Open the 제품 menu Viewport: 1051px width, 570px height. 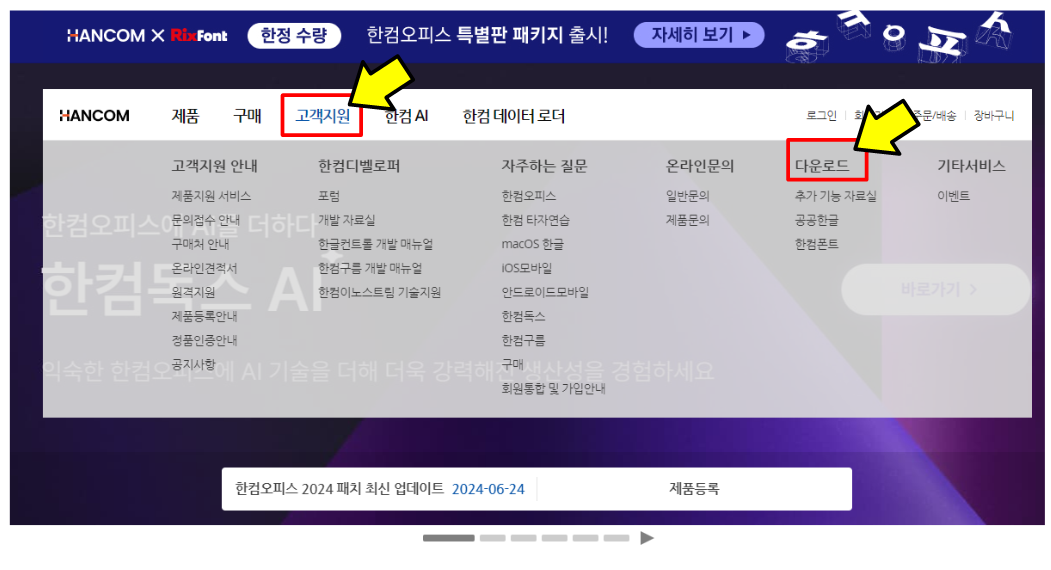(x=185, y=116)
